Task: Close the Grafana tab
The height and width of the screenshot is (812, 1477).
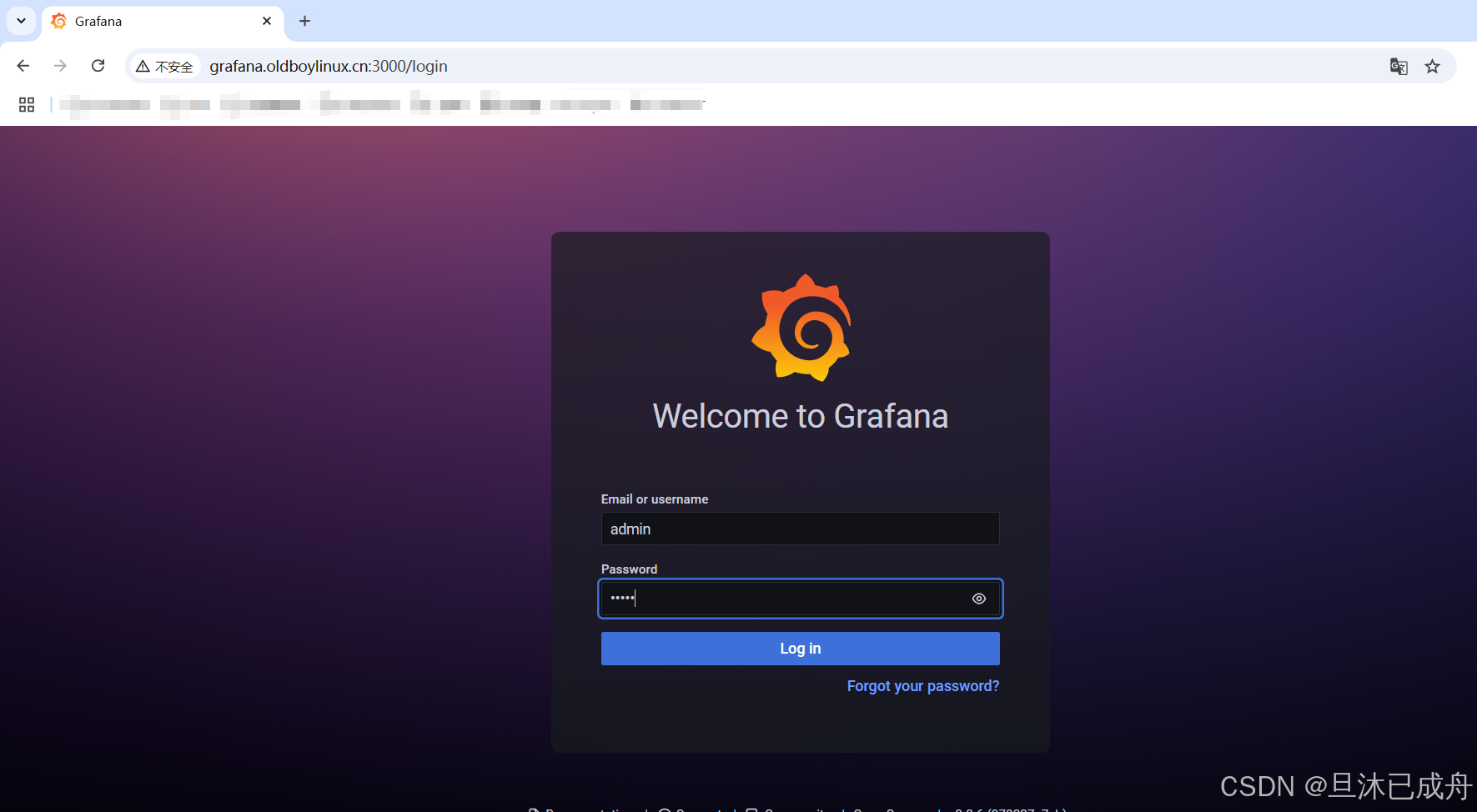Action: [x=267, y=21]
